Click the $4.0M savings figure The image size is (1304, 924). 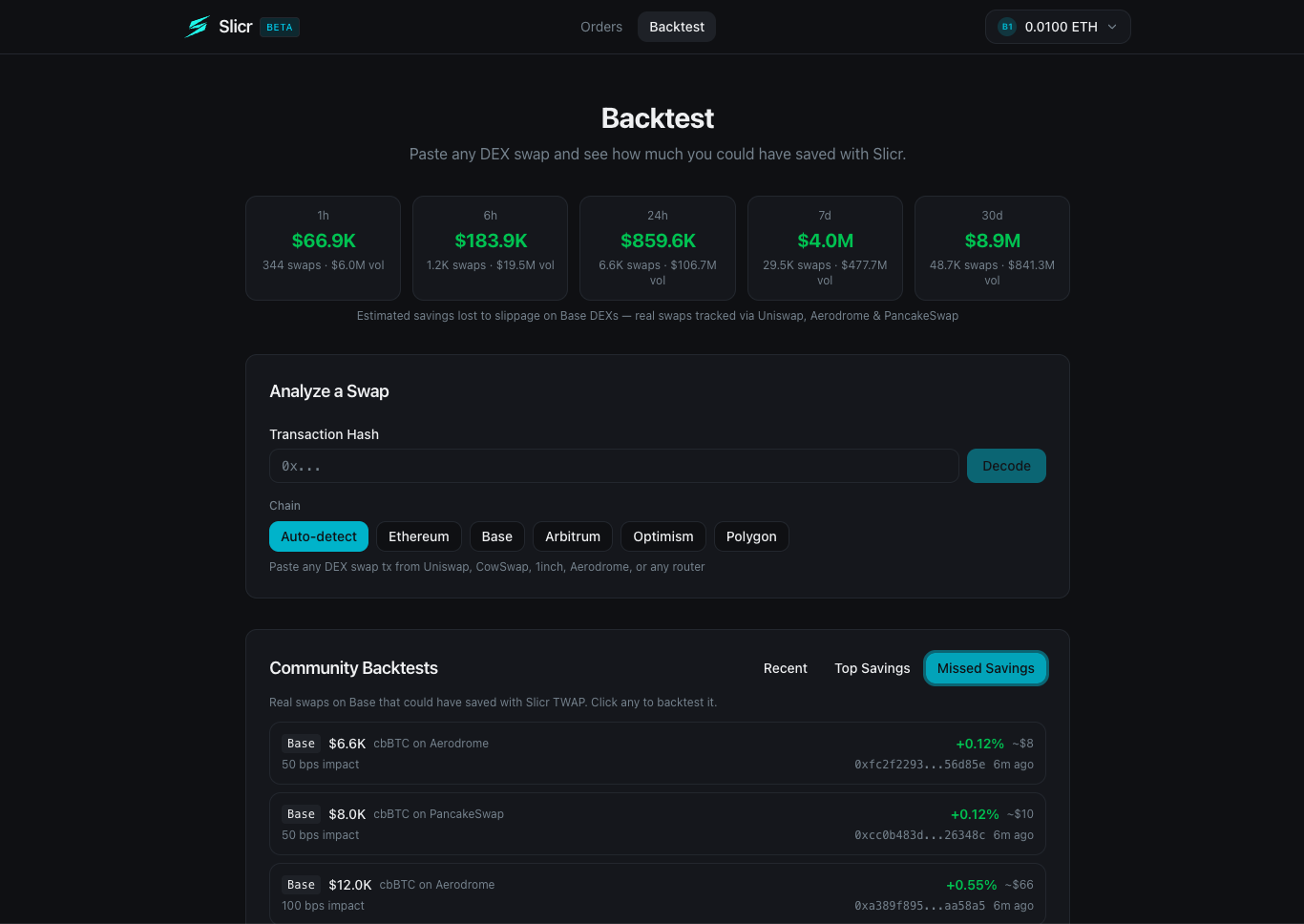click(x=825, y=241)
